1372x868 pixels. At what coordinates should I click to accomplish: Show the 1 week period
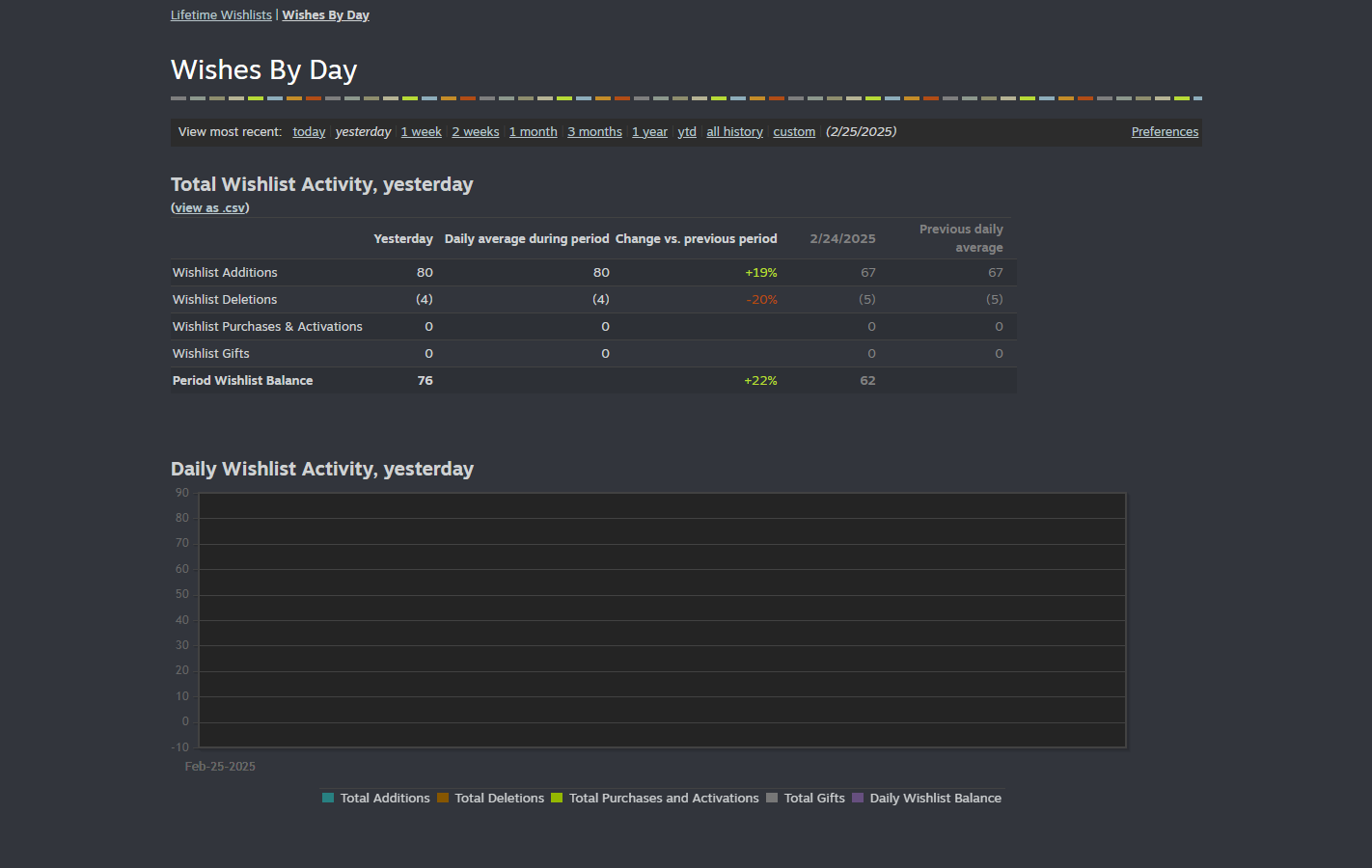[422, 132]
